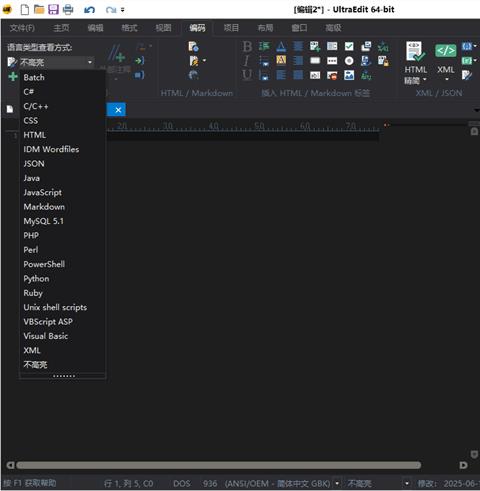This screenshot has height=491, width=480.
Task: Click the HTML Tidy large icon
Action: (x=415, y=51)
